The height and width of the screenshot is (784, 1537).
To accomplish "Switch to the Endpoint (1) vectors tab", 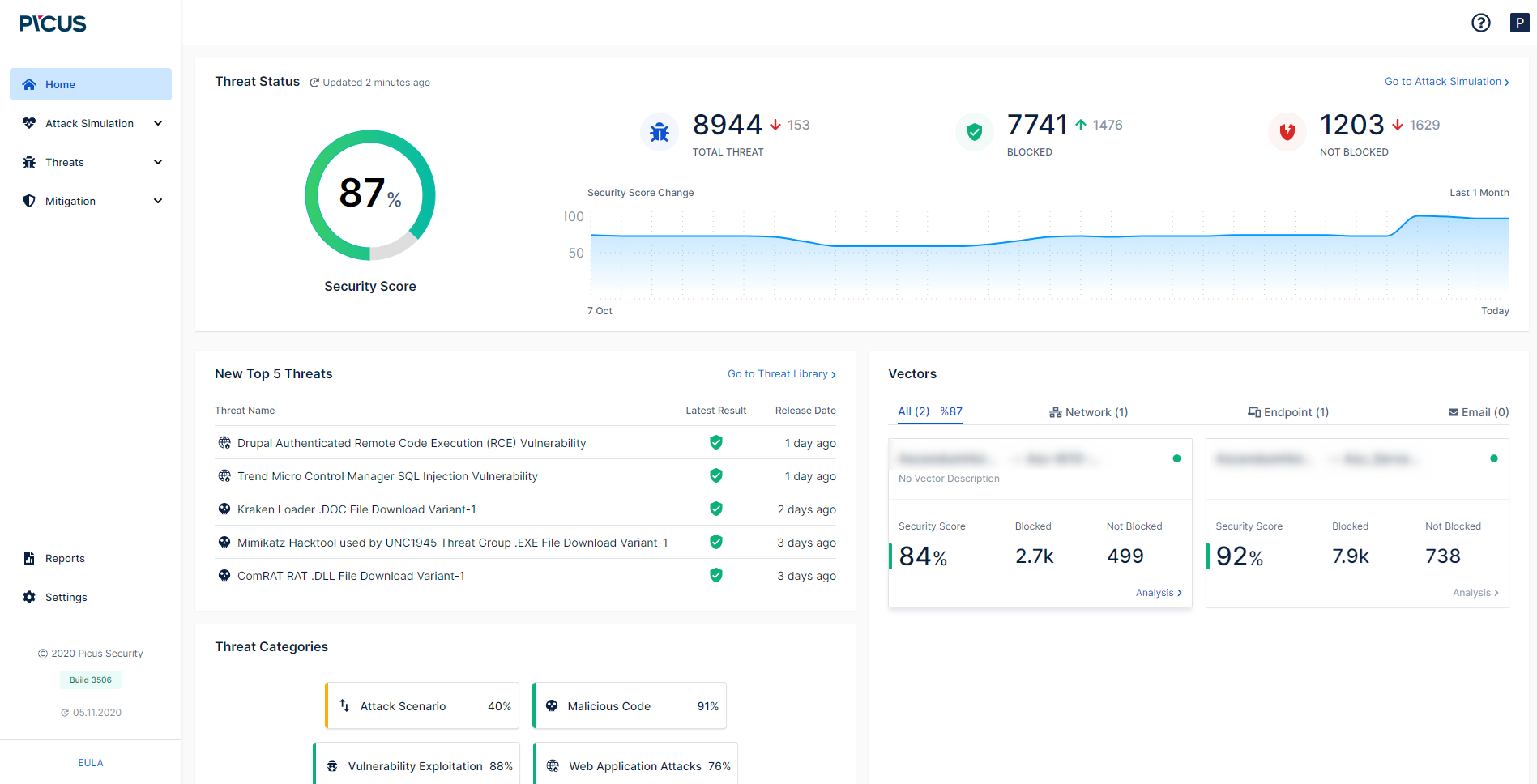I will pyautogui.click(x=1287, y=412).
